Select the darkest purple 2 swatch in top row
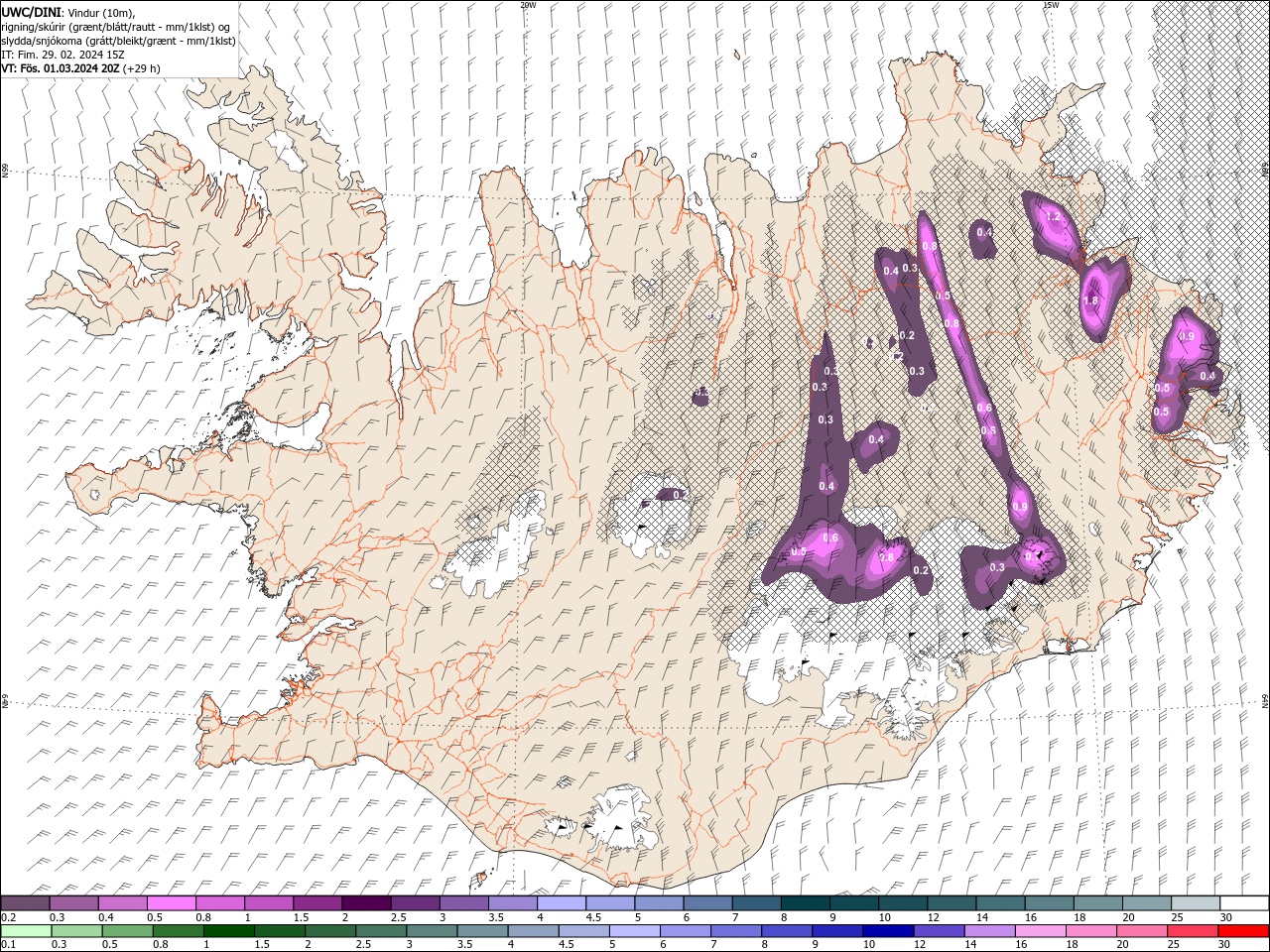The width and height of the screenshot is (1270, 952). (x=366, y=903)
